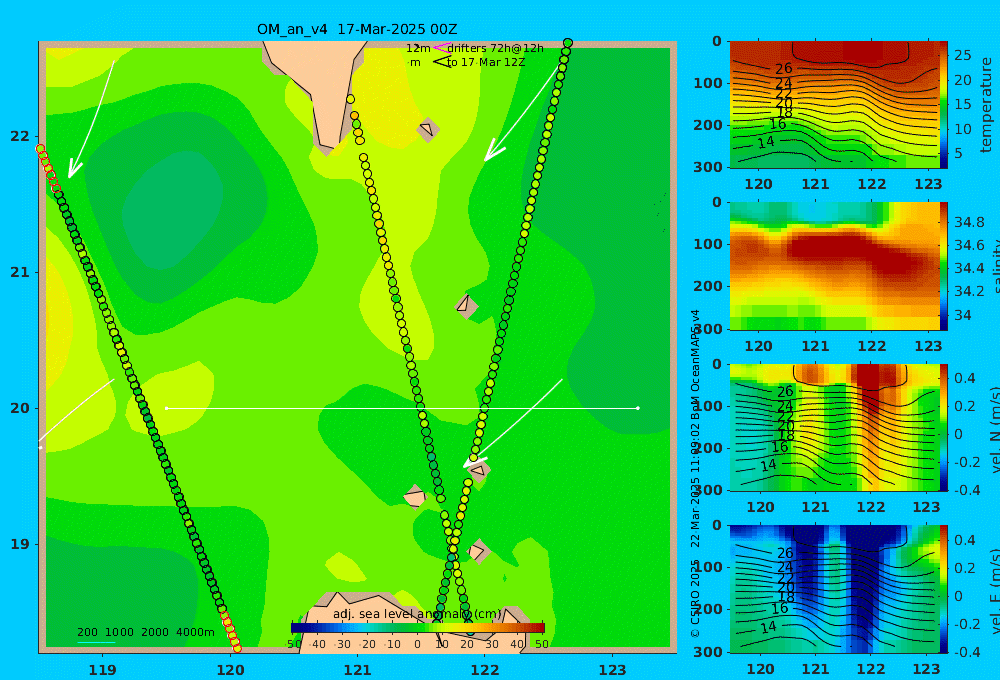This screenshot has height=680, width=1000.
Task: Click the longitude 121 tick label on main map
Action: click(358, 670)
